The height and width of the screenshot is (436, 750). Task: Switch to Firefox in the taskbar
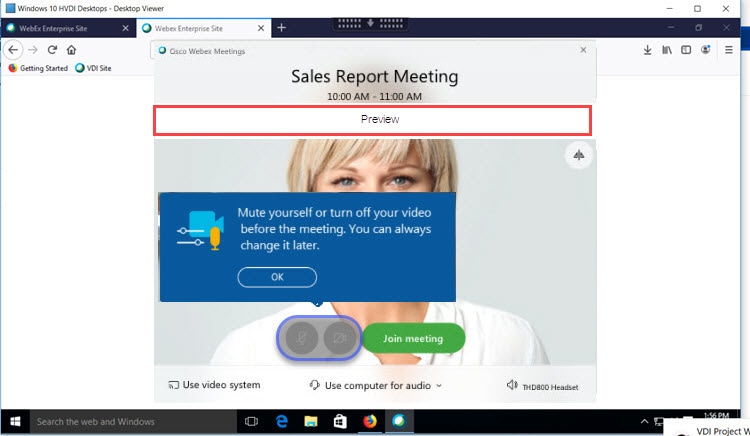(x=370, y=422)
